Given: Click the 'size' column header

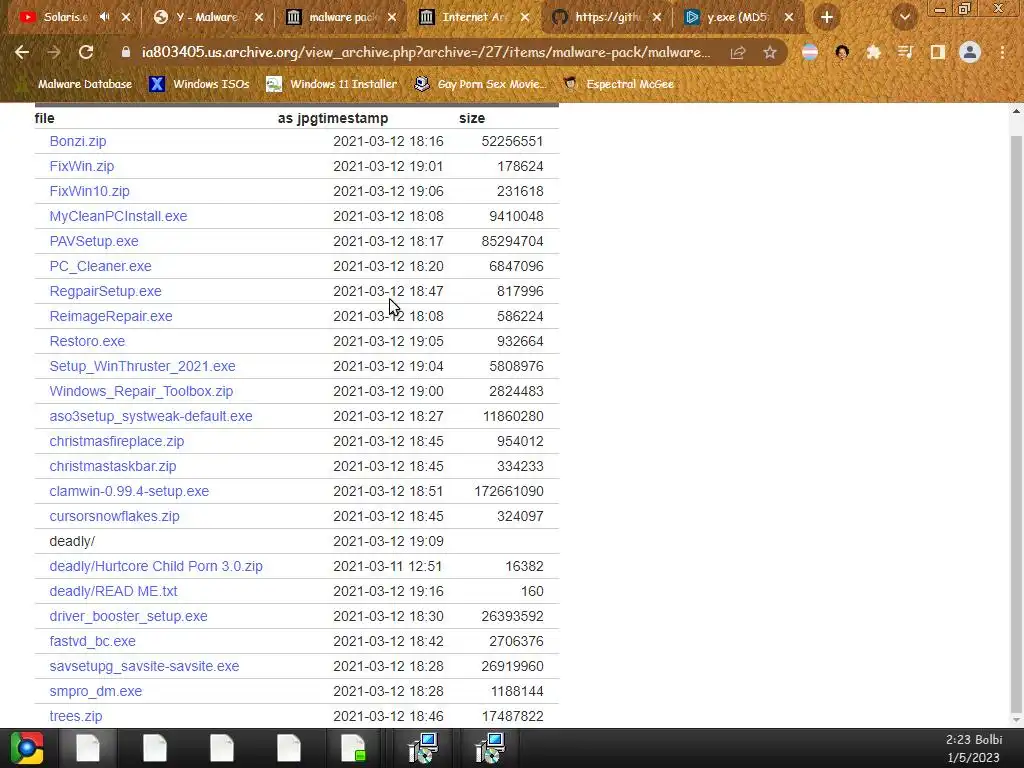Looking at the screenshot, I should 472,118.
